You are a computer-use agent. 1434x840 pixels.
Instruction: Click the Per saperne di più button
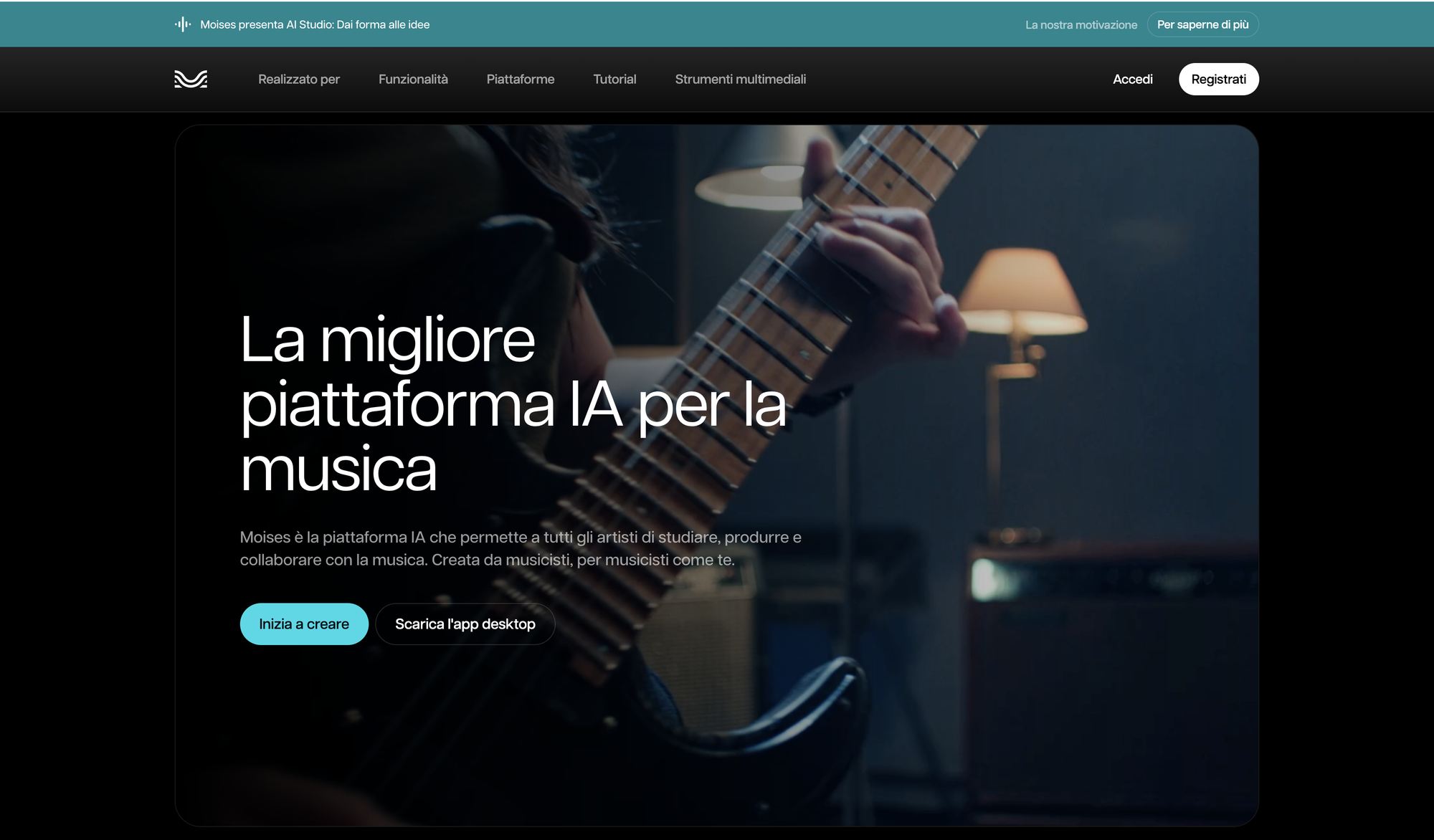(x=1203, y=24)
